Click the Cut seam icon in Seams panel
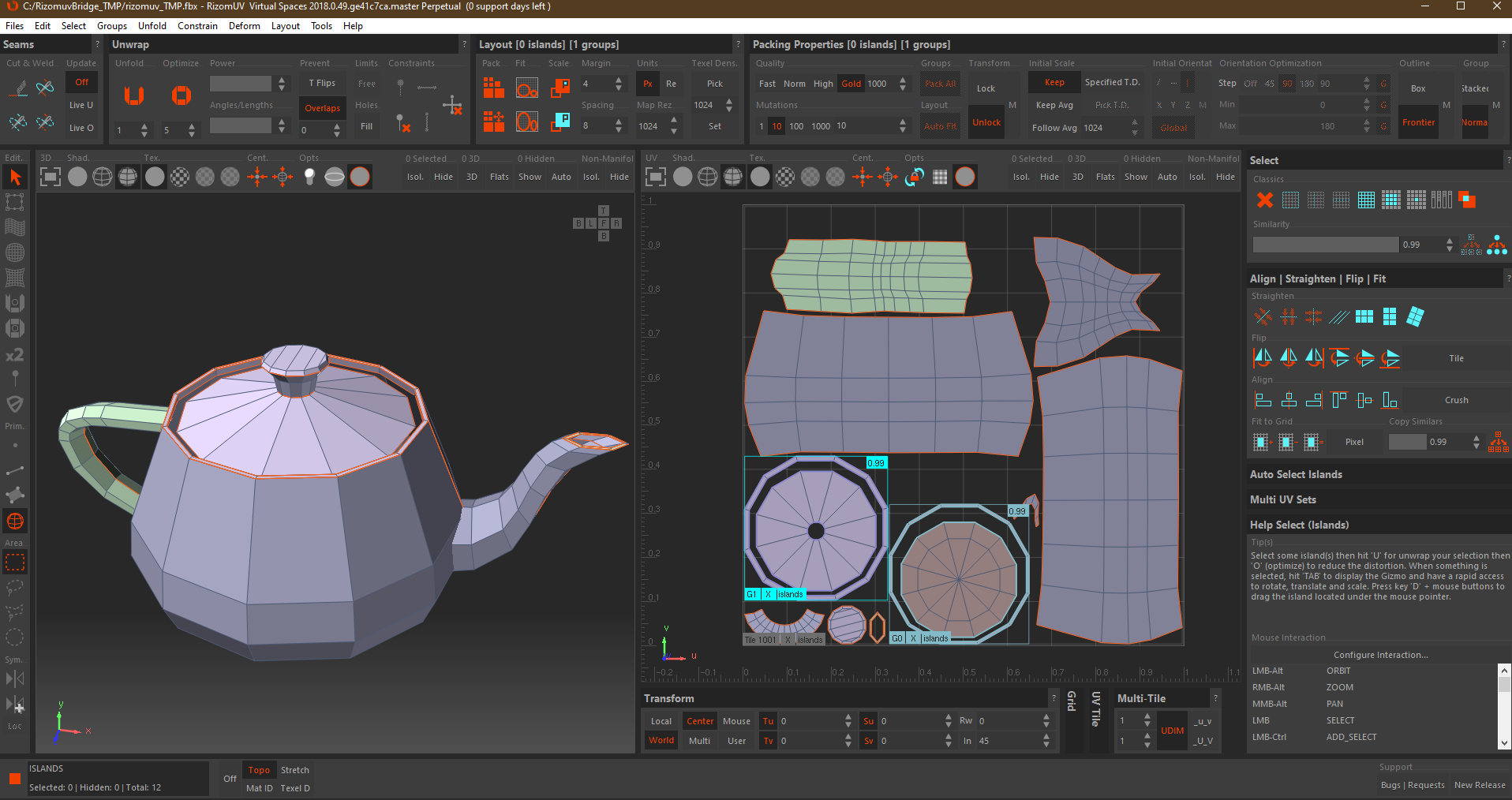The image size is (1512, 800). coord(17,88)
